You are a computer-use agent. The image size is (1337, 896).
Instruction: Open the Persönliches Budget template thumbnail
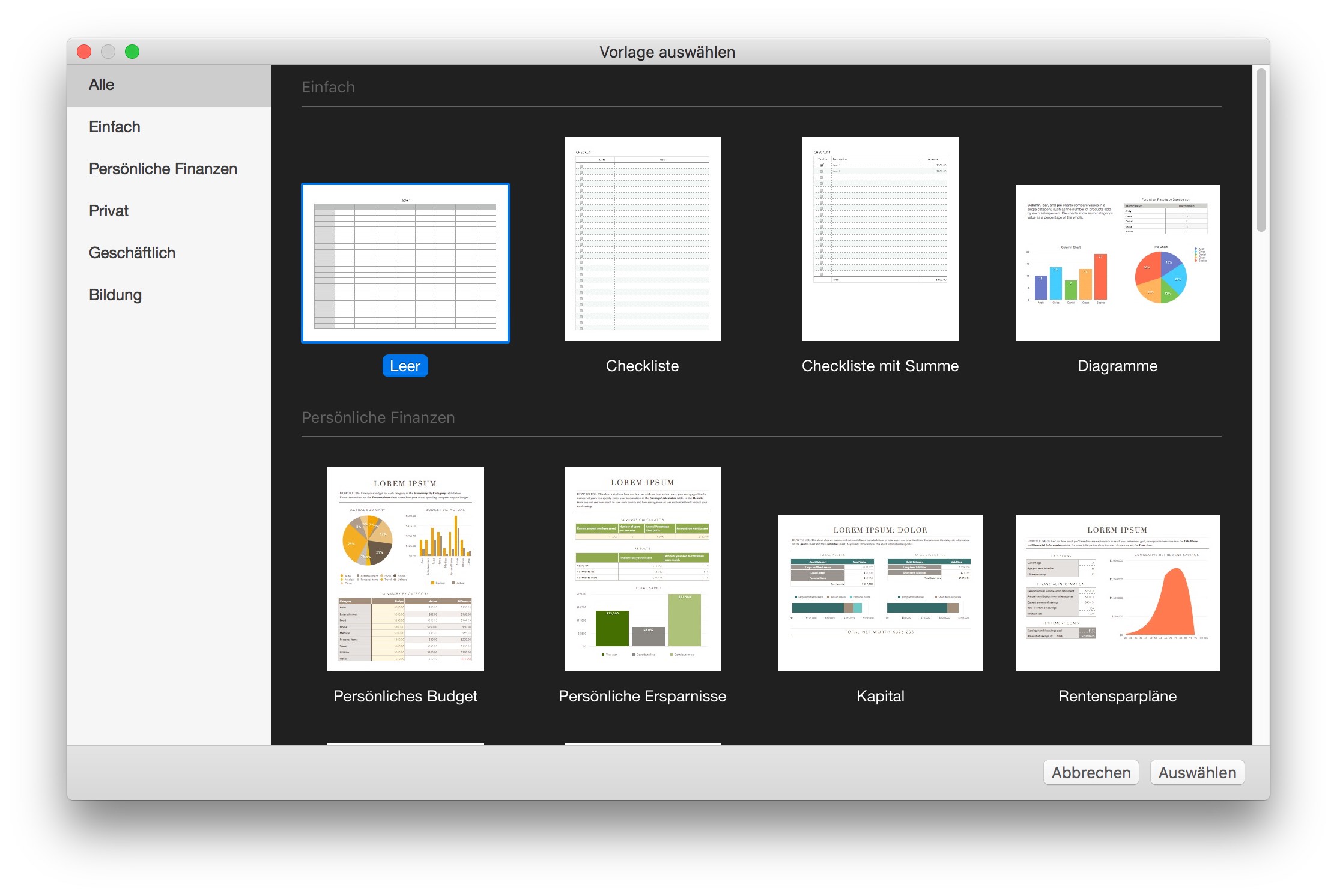pyautogui.click(x=405, y=569)
